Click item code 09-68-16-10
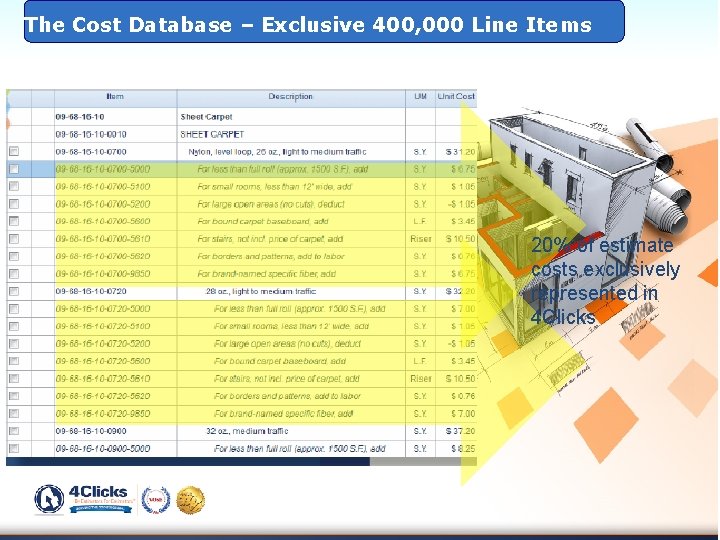 coord(80,117)
